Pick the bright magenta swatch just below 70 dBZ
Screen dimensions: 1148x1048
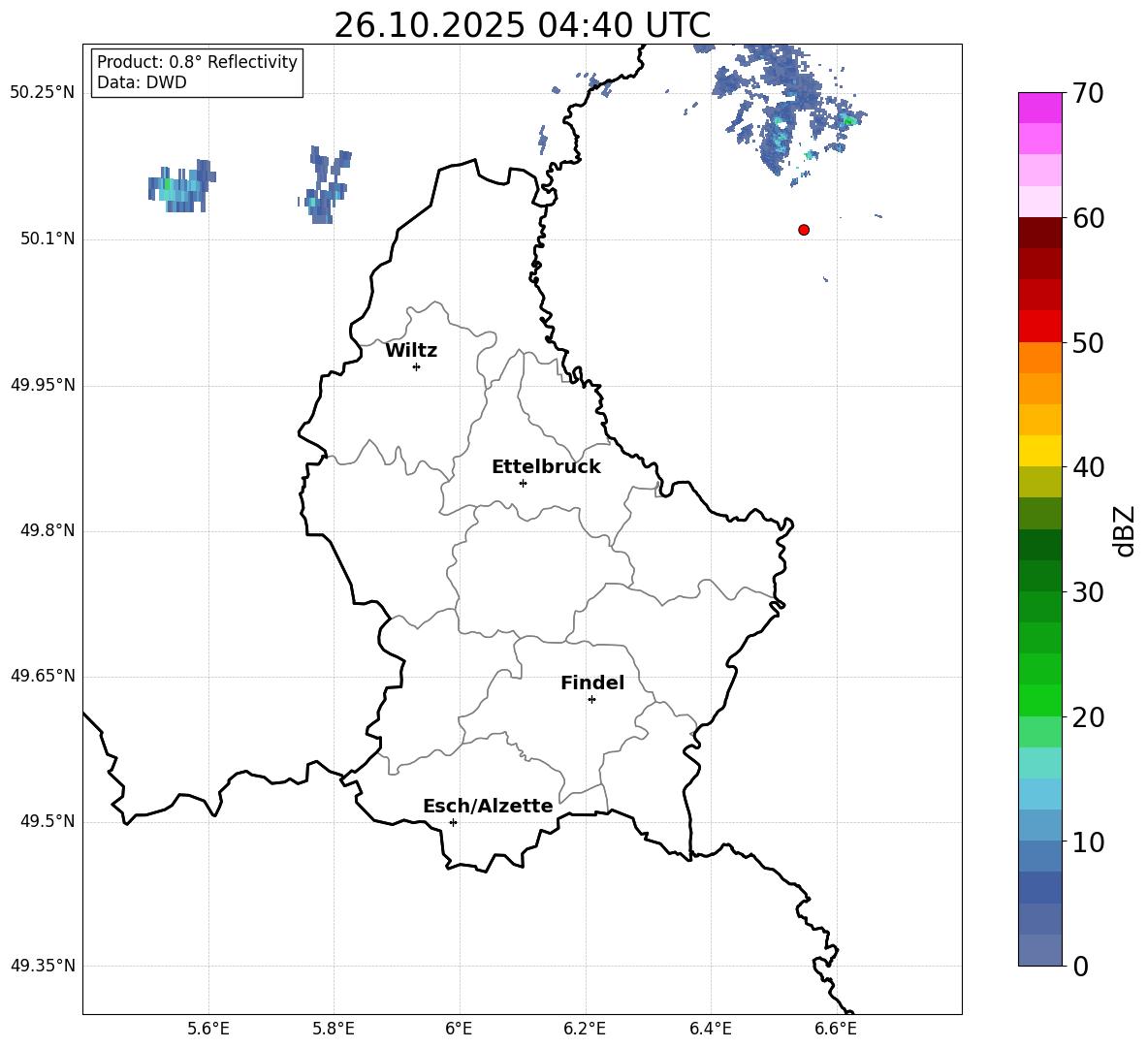pyautogui.click(x=1039, y=109)
